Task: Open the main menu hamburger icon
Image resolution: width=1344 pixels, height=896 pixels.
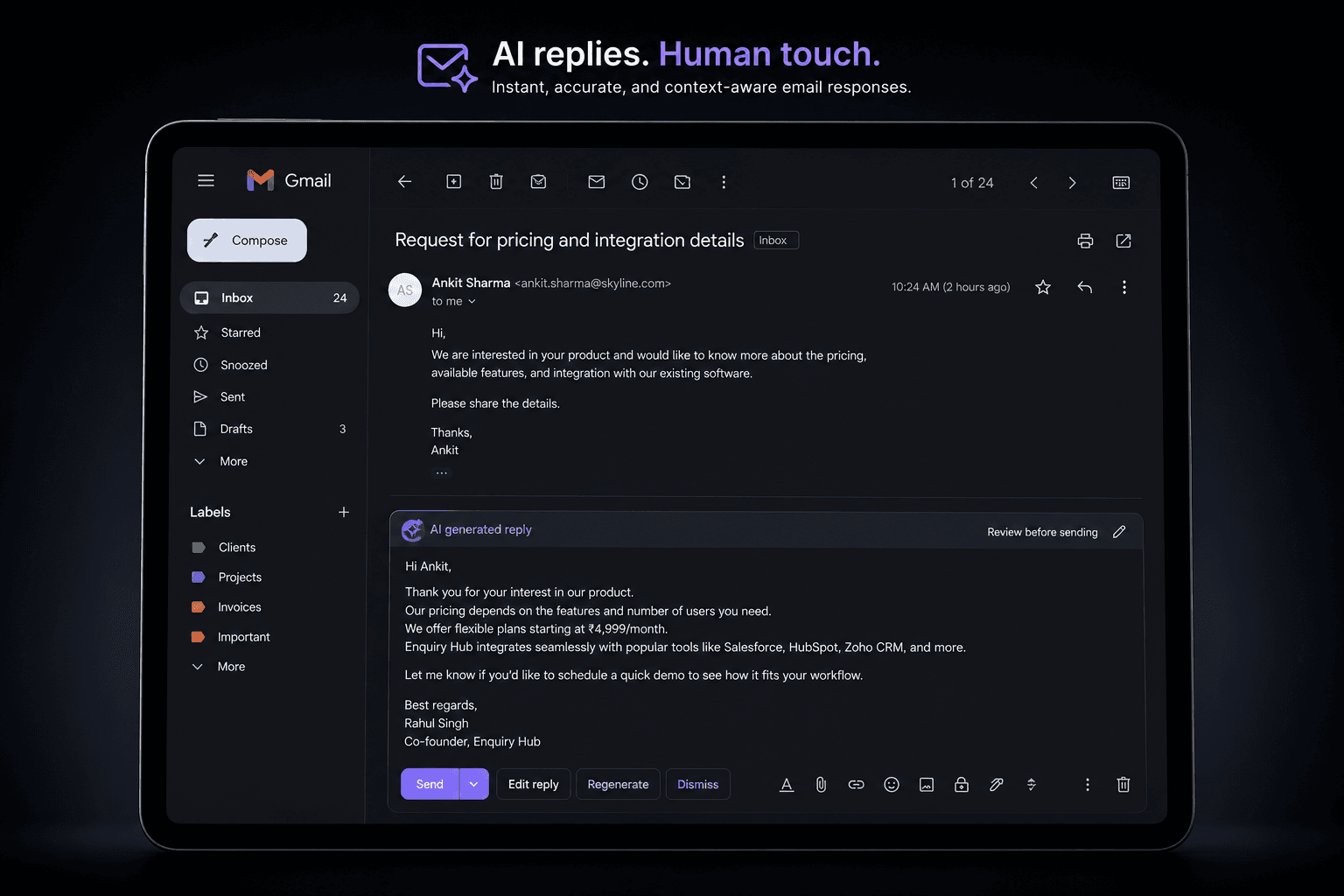Action: pos(206,180)
